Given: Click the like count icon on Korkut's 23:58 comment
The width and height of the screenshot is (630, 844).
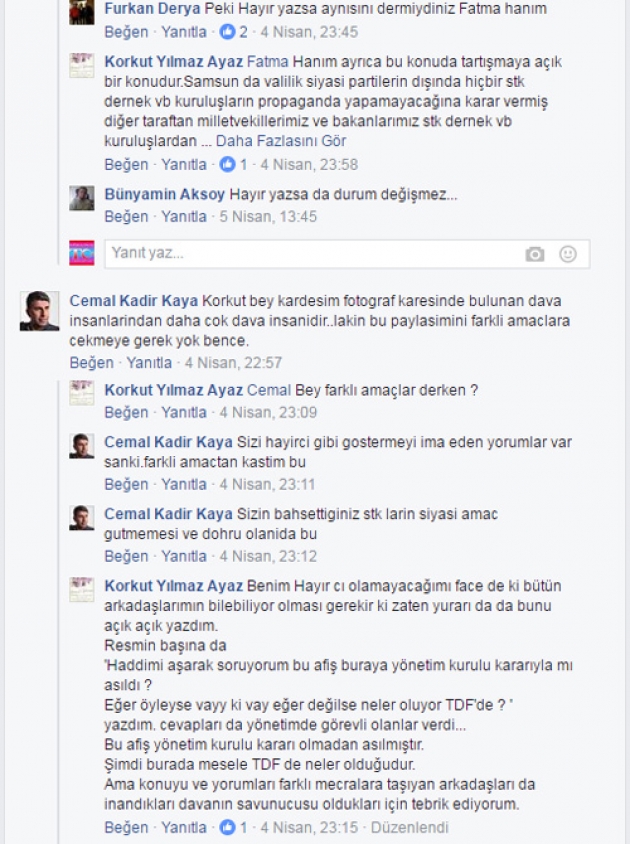Looking at the screenshot, I should point(227,164).
